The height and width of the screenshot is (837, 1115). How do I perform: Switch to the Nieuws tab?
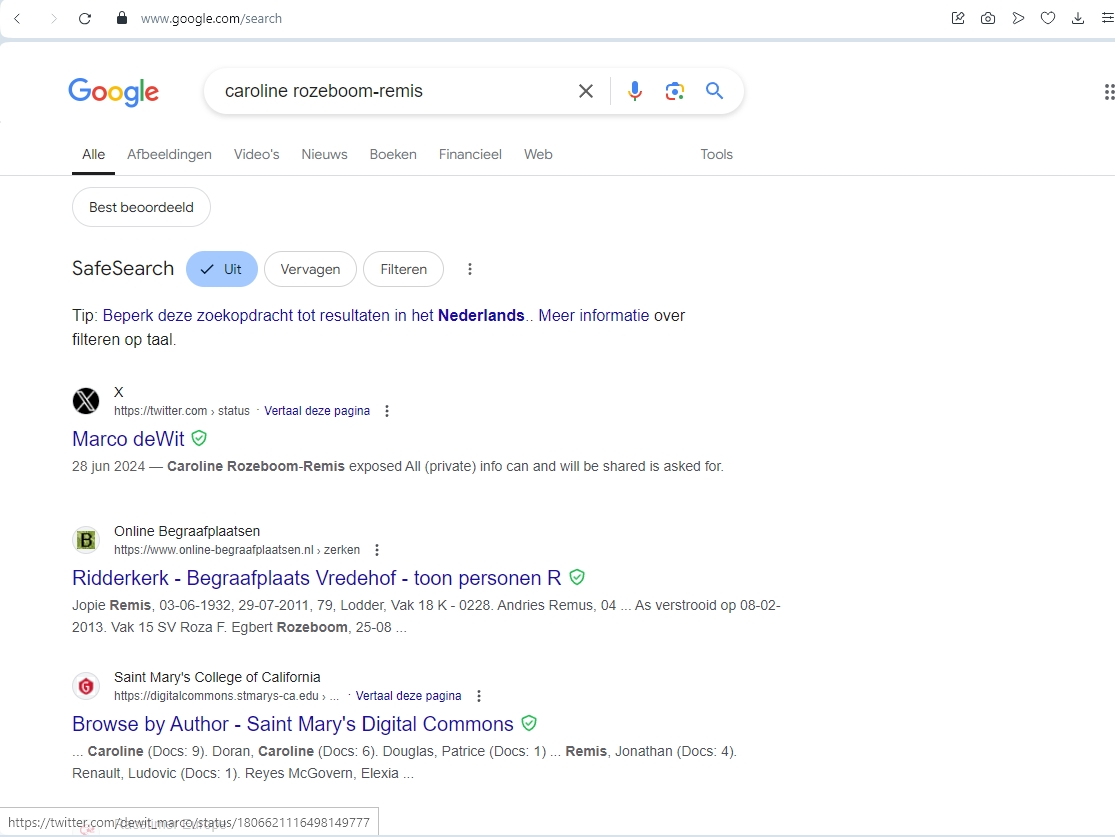click(324, 154)
